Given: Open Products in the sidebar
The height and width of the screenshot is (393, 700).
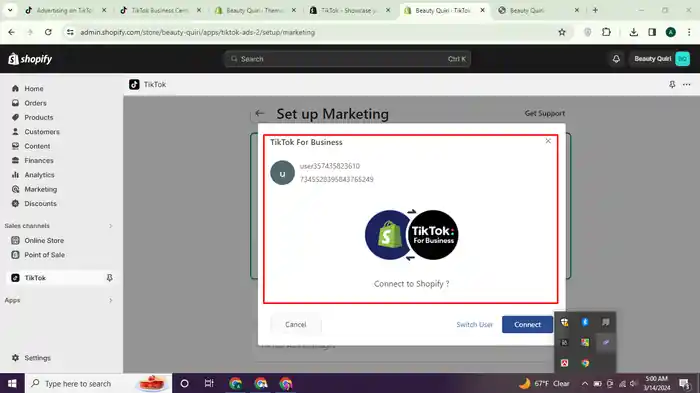Looking at the screenshot, I should pos(38,117).
